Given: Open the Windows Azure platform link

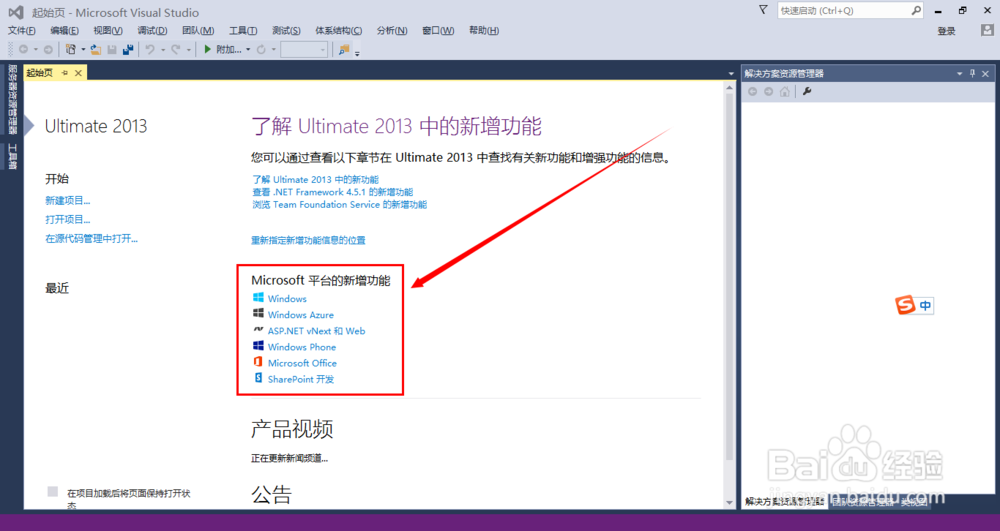Looking at the screenshot, I should coord(300,315).
